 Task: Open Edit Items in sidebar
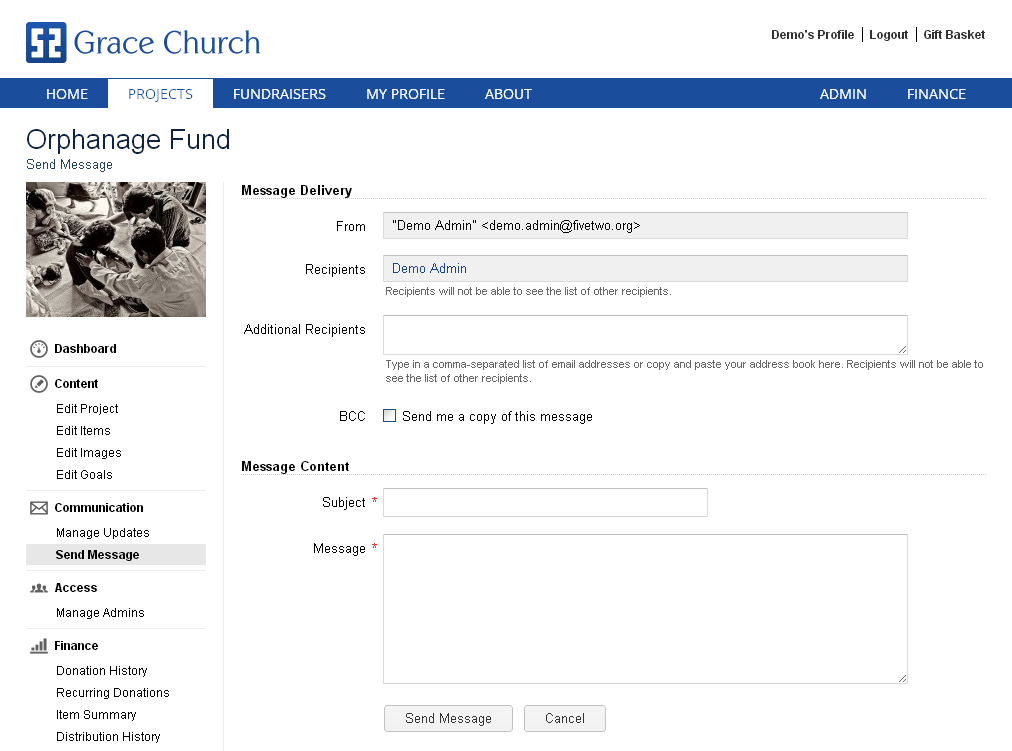tap(83, 430)
